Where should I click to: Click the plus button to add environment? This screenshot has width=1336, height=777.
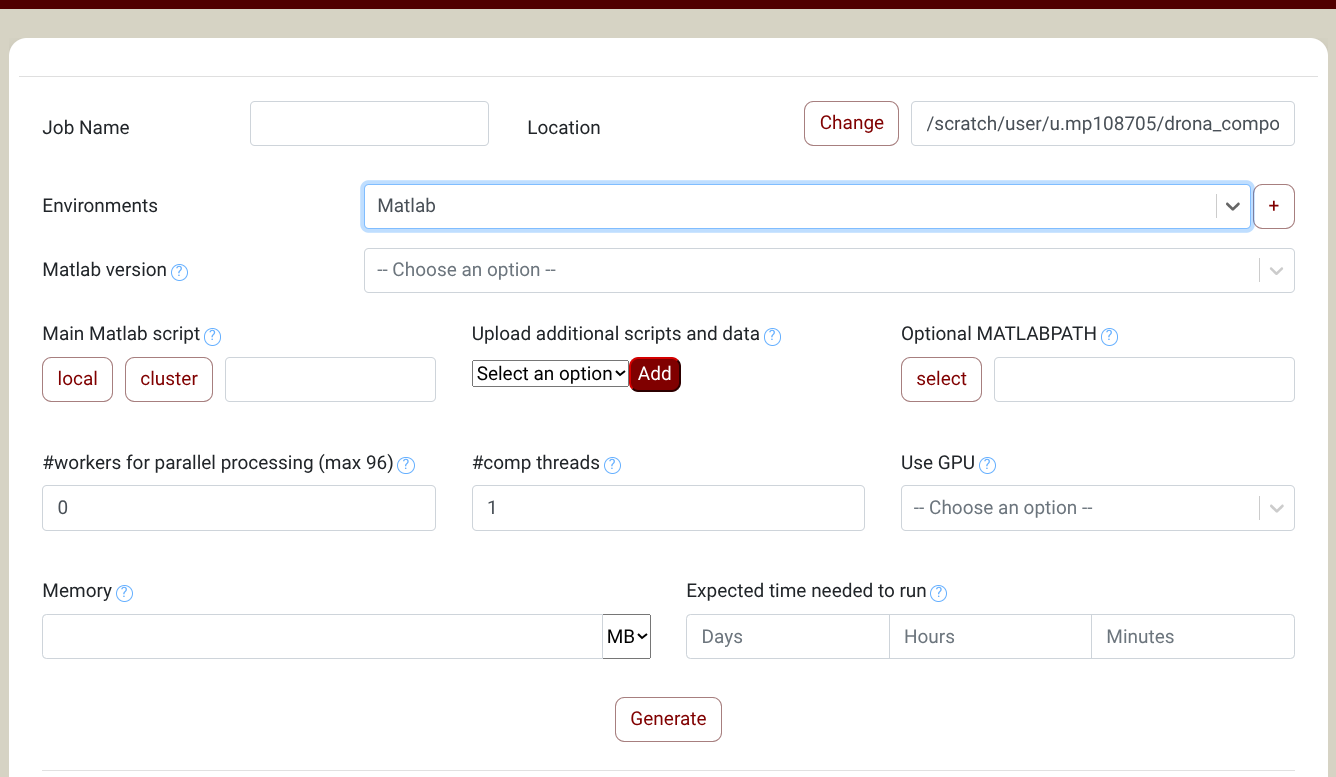point(1273,206)
